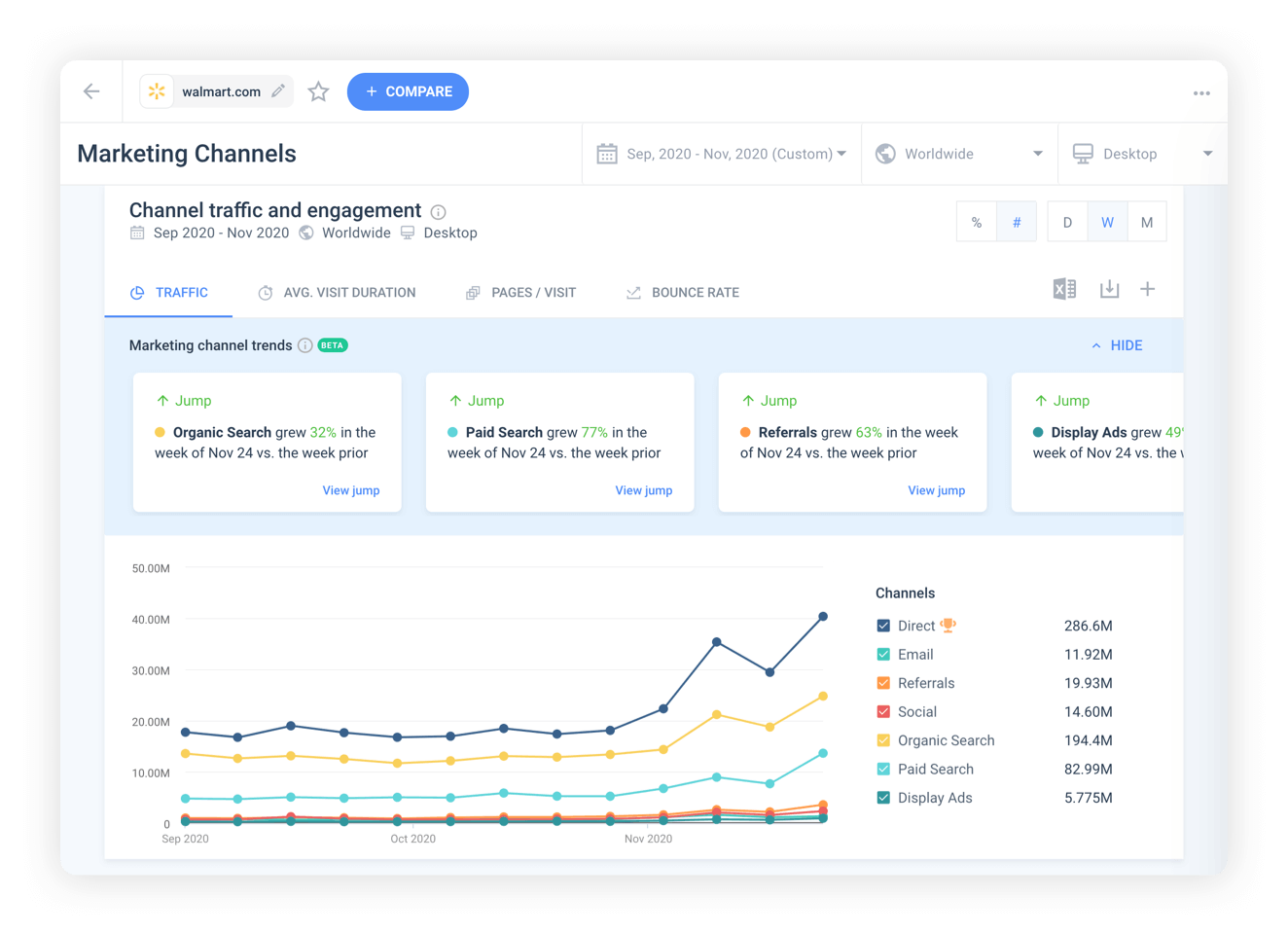Expand the Worldwide country dropdown

coord(959,154)
